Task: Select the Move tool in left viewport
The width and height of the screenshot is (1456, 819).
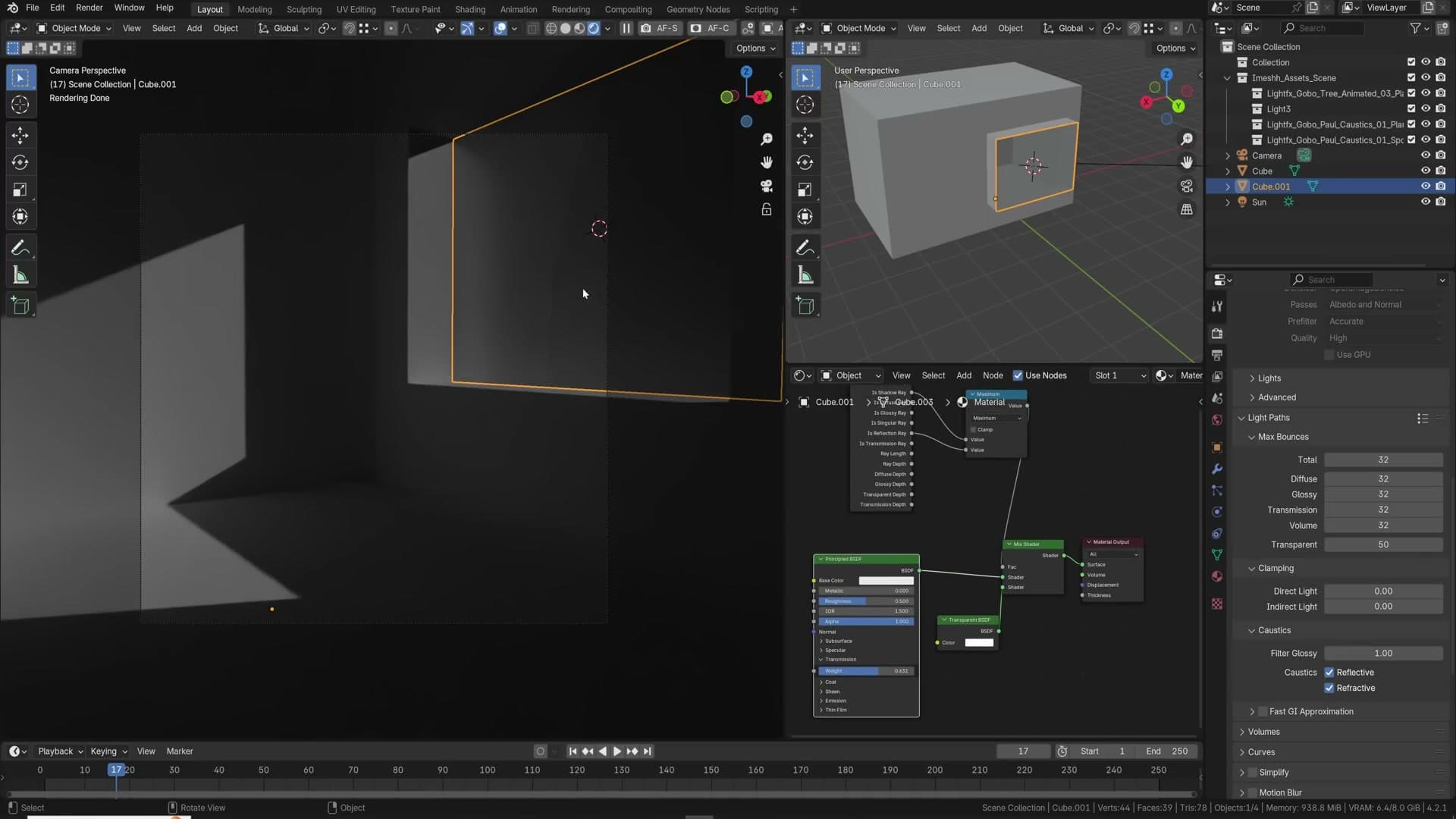Action: [20, 136]
